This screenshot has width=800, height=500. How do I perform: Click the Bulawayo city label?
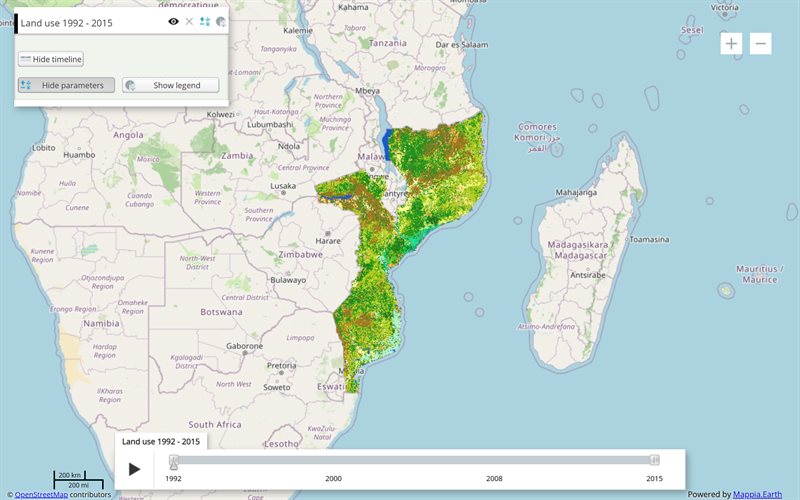point(288,280)
